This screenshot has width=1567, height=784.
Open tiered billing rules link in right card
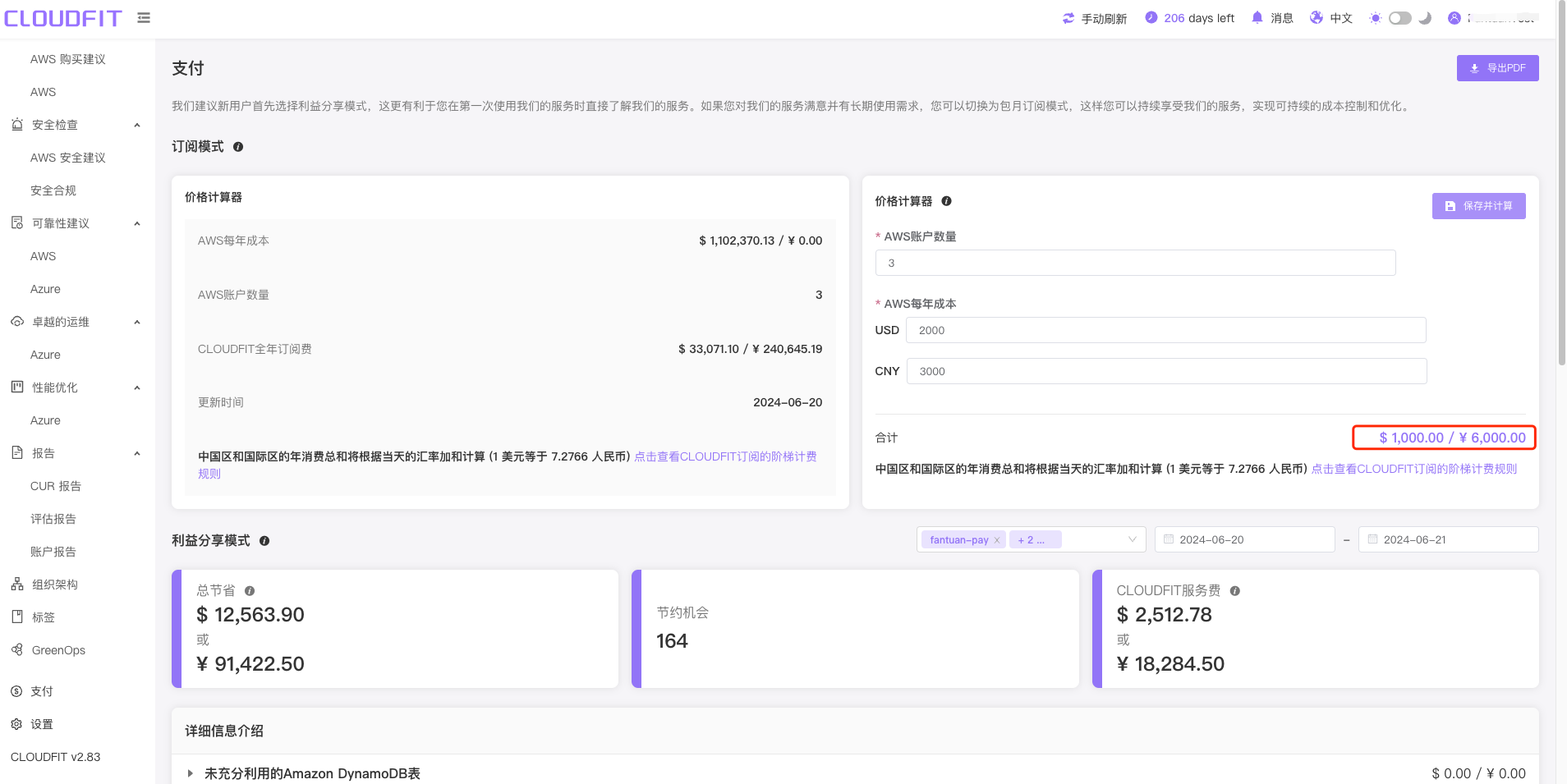pyautogui.click(x=1414, y=469)
